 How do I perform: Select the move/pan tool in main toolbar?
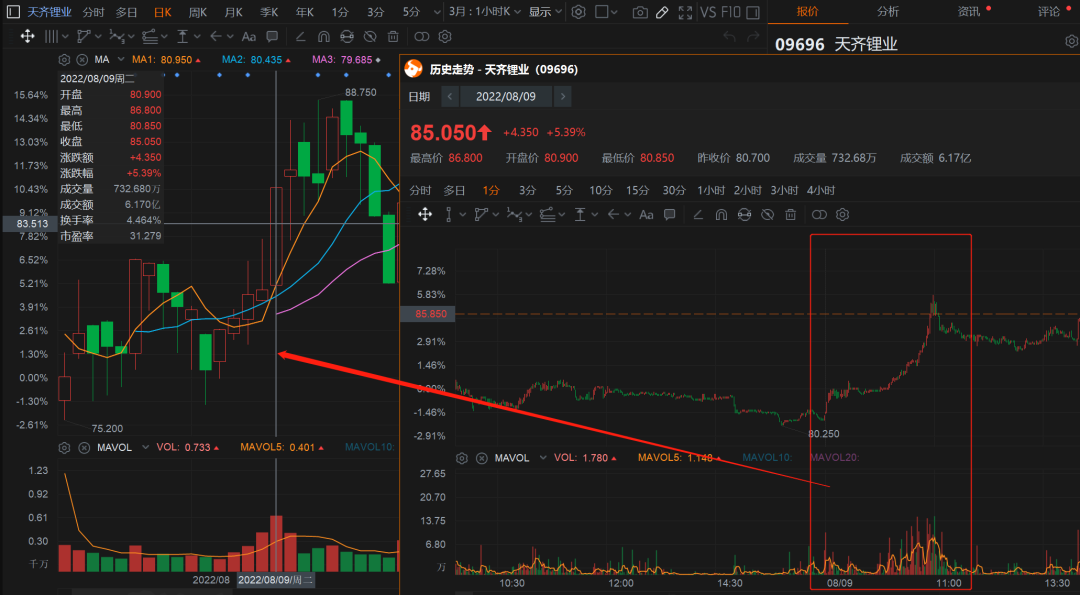28,36
